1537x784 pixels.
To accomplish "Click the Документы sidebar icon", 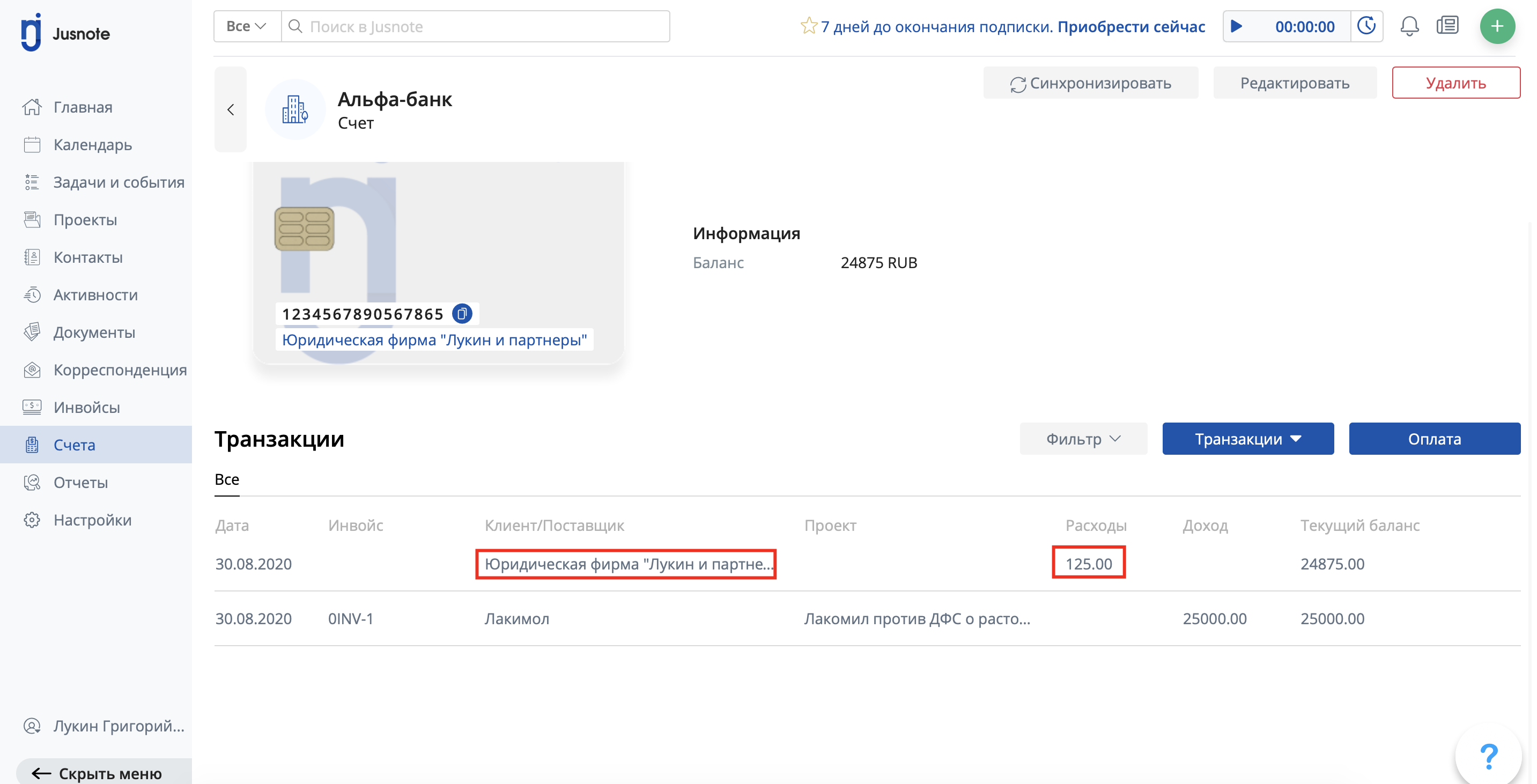I will (32, 332).
